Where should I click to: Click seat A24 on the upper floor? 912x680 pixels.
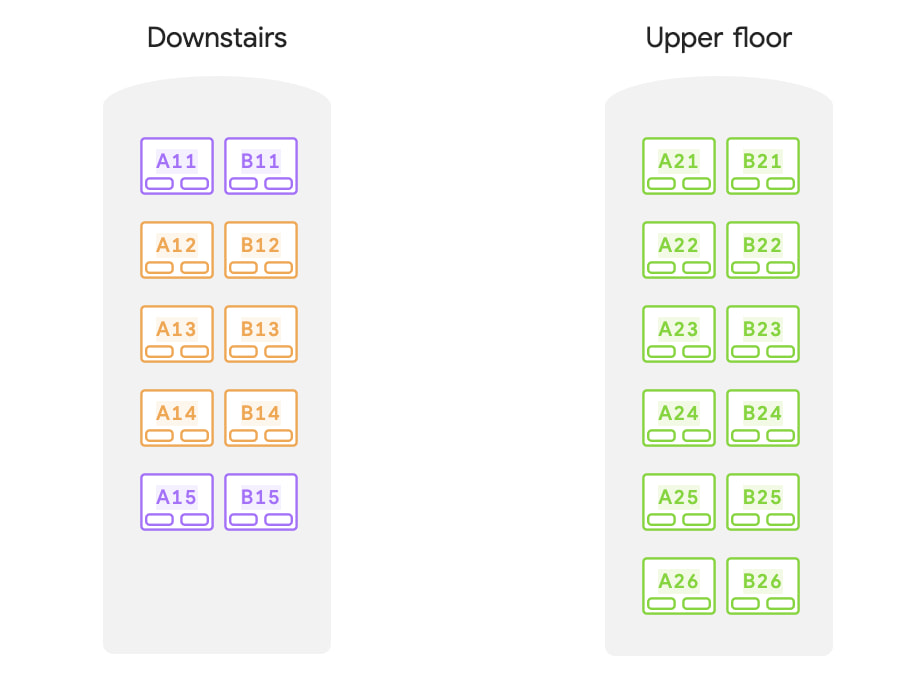click(x=679, y=418)
